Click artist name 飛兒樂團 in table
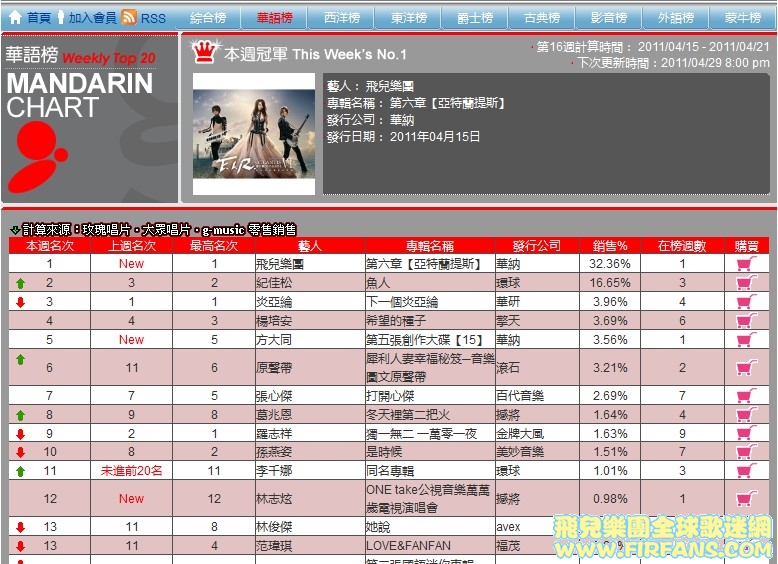This screenshot has width=778, height=564. click(x=279, y=264)
